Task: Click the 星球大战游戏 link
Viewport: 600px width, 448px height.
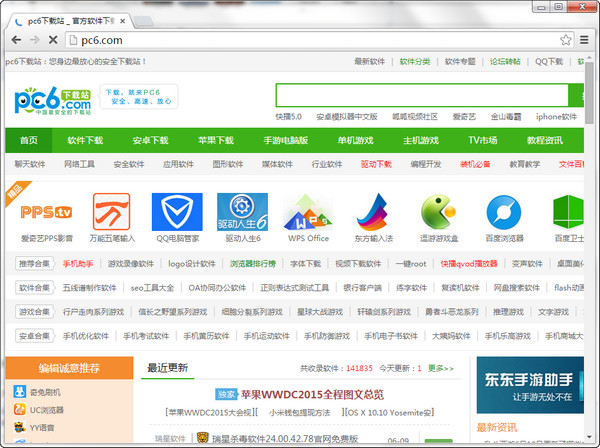Action: 320,312
